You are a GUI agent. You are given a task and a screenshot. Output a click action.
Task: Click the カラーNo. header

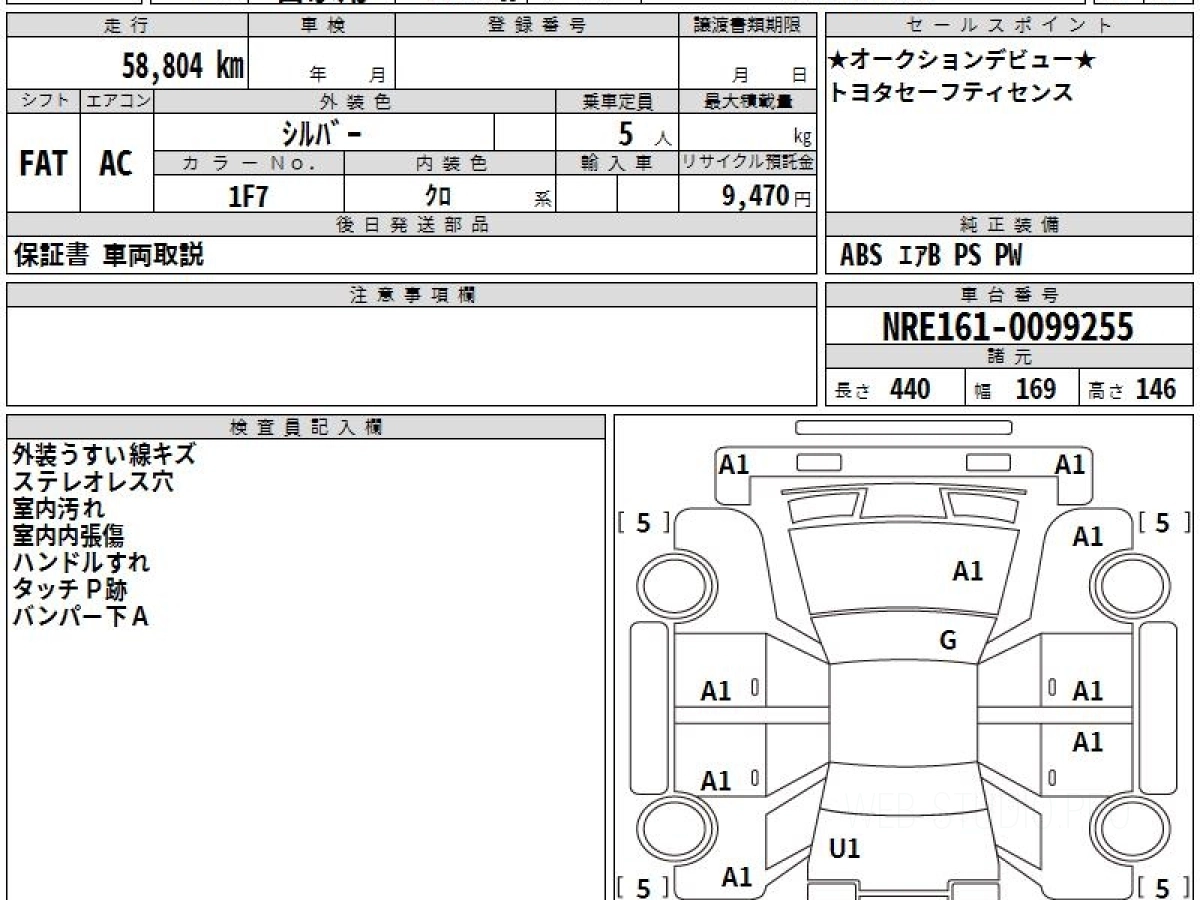(x=249, y=163)
